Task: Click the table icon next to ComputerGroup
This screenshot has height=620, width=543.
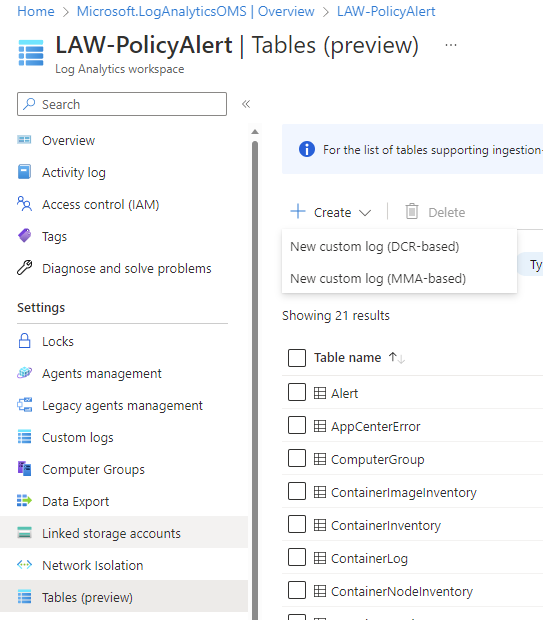Action: [x=320, y=459]
